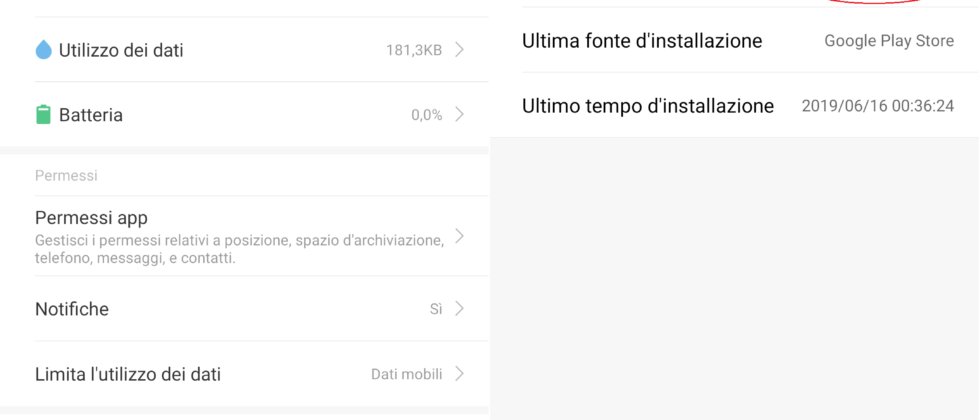Select Limita l'utilizzo dei dati
Image resolution: width=980 pixels, height=420 pixels.
point(128,374)
